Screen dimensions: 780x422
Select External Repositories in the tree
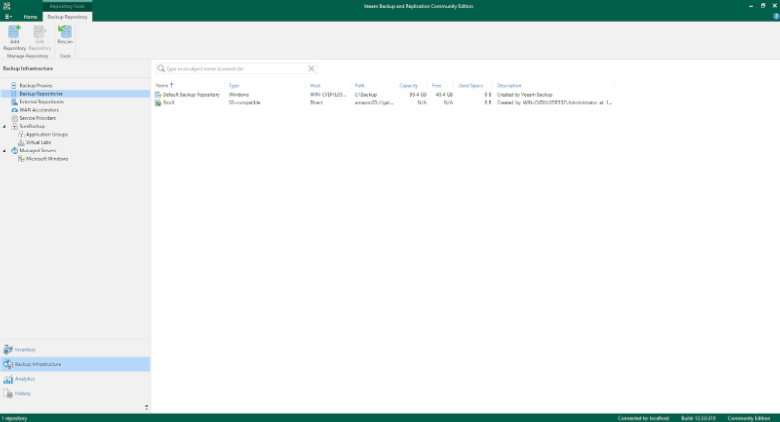pos(42,102)
